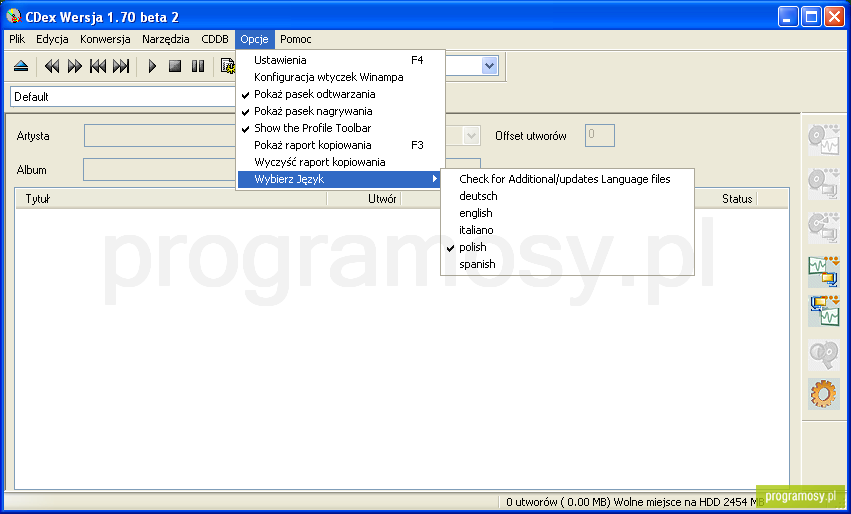851x514 pixels.
Task: Start playback with the Play icon
Action: point(152,66)
